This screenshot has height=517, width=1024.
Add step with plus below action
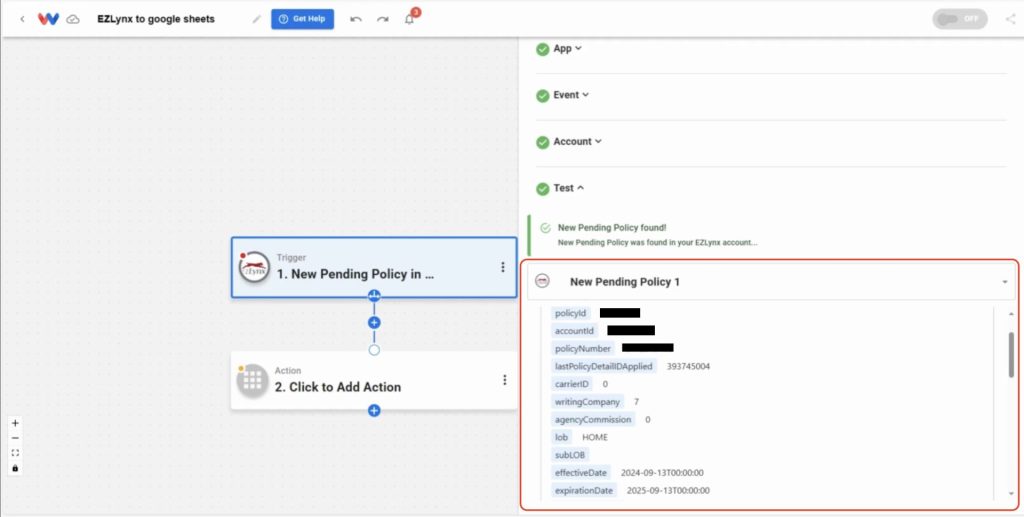(x=374, y=411)
